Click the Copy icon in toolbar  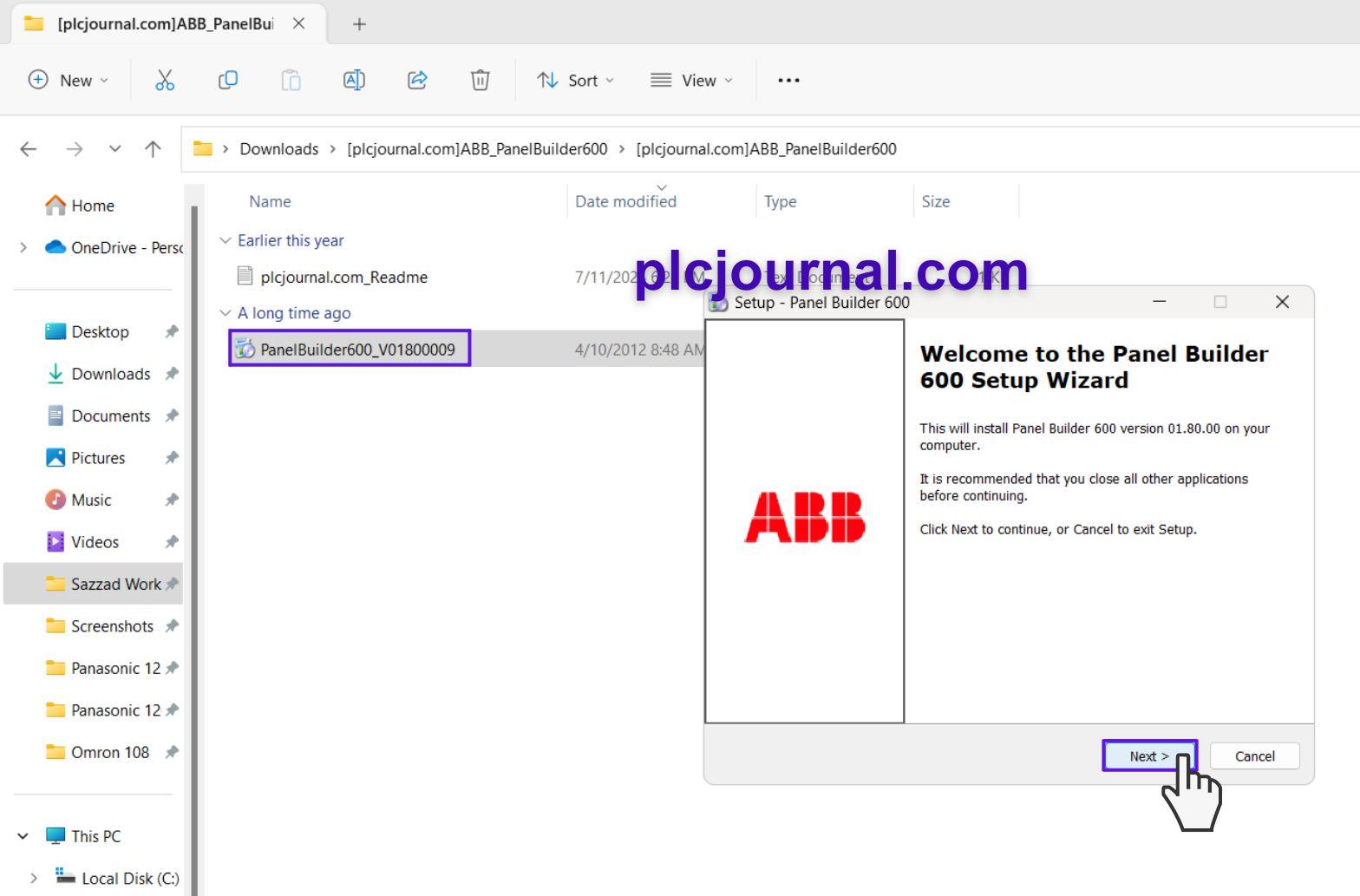228,80
